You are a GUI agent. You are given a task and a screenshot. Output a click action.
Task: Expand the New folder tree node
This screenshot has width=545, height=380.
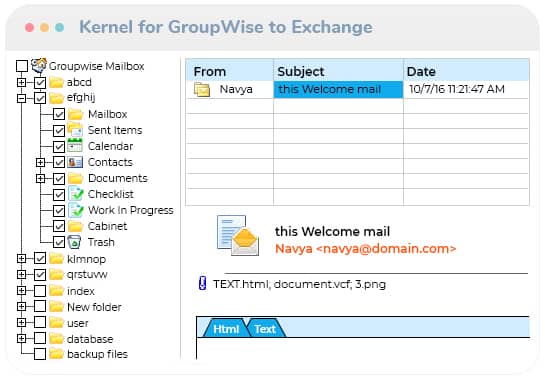(22, 306)
